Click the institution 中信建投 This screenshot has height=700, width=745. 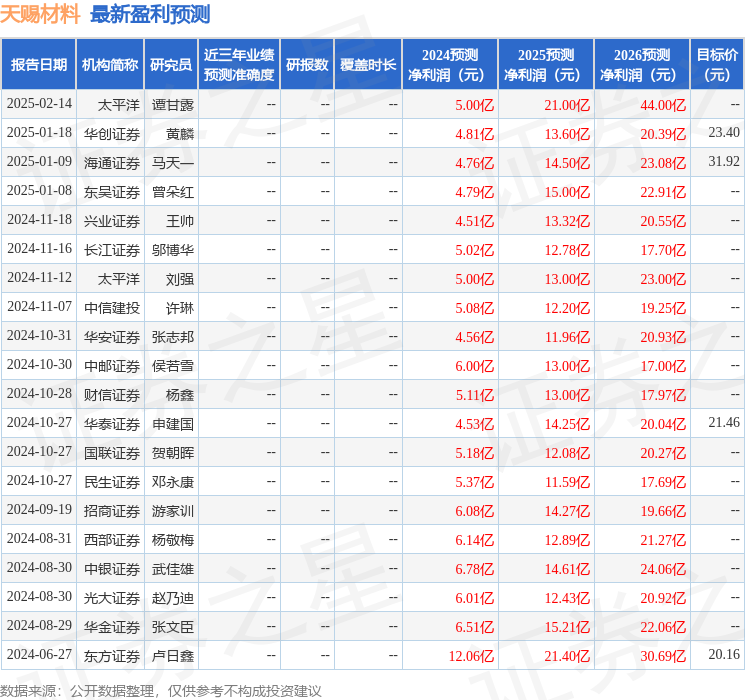click(112, 308)
